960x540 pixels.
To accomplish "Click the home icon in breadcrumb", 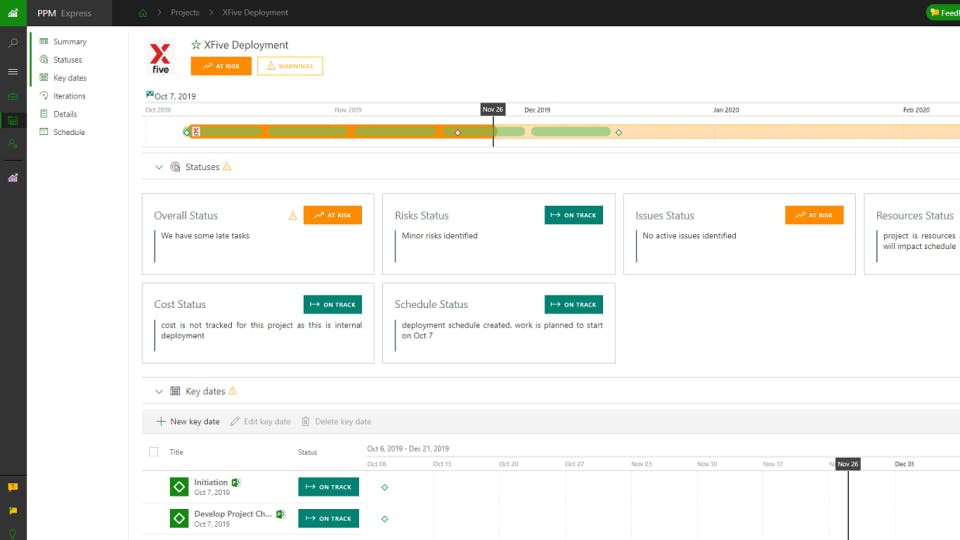I will (x=143, y=13).
